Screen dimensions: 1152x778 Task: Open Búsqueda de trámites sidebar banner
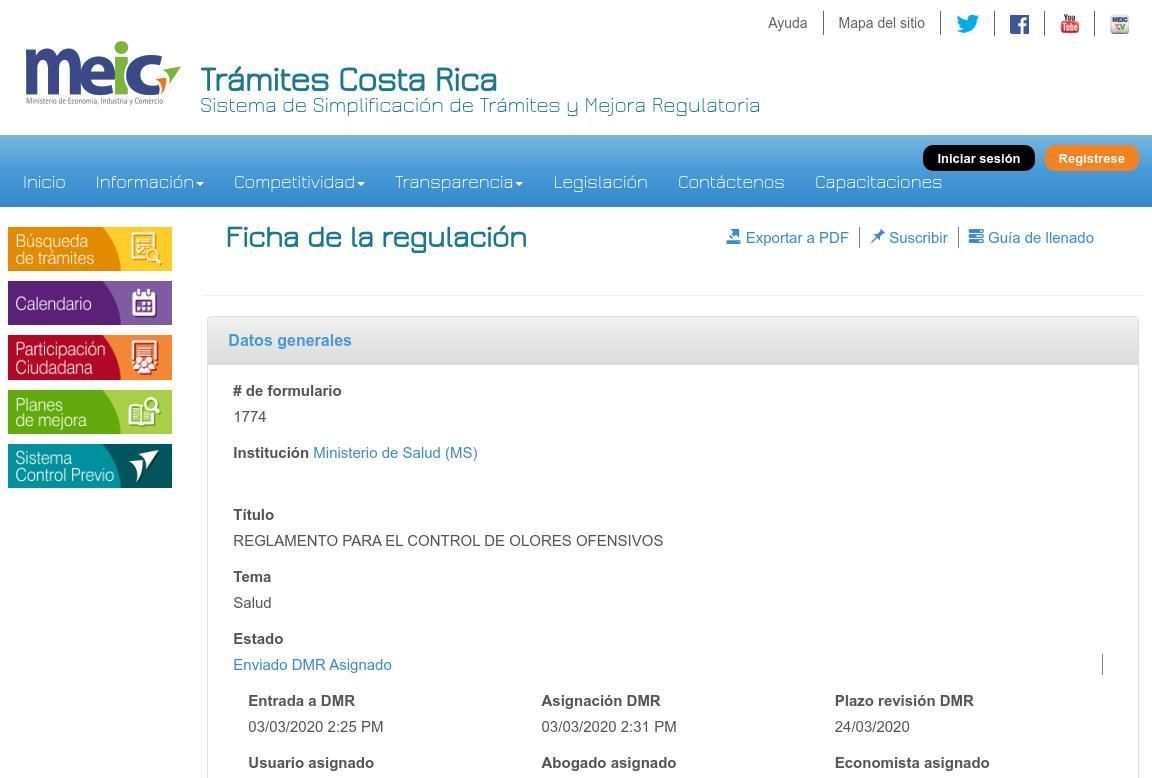point(90,249)
